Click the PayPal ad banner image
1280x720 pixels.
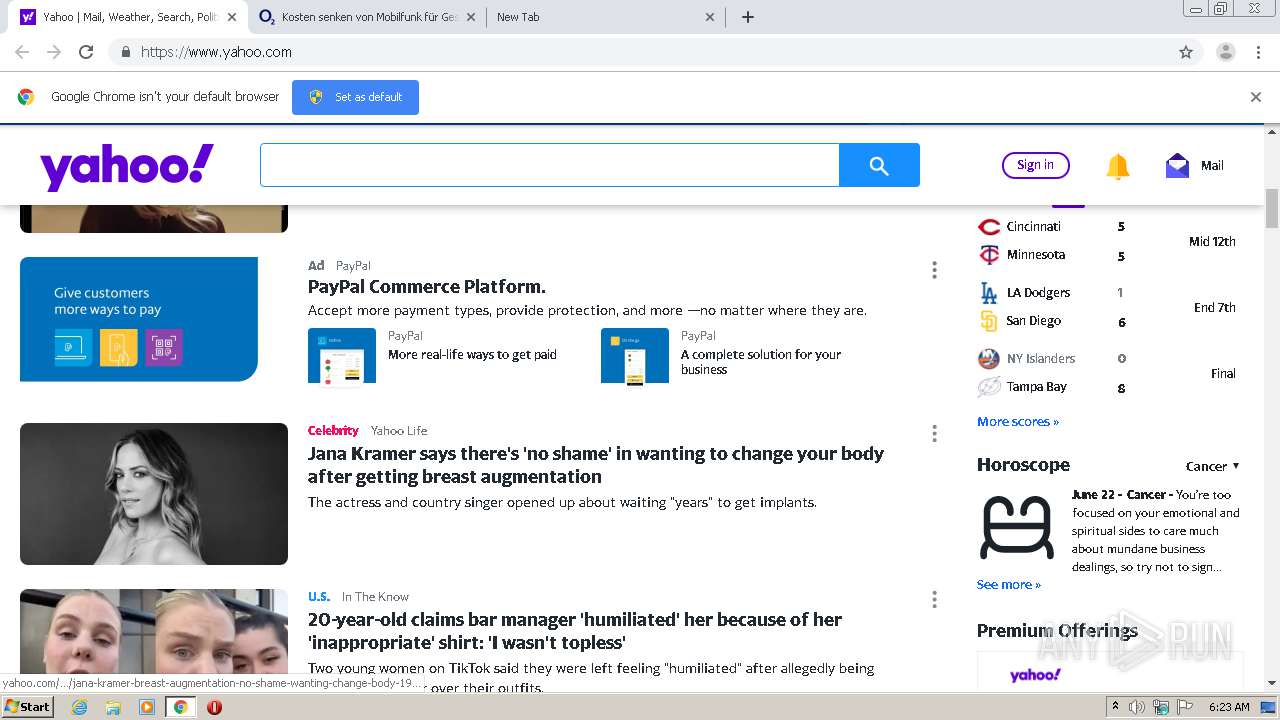click(139, 319)
